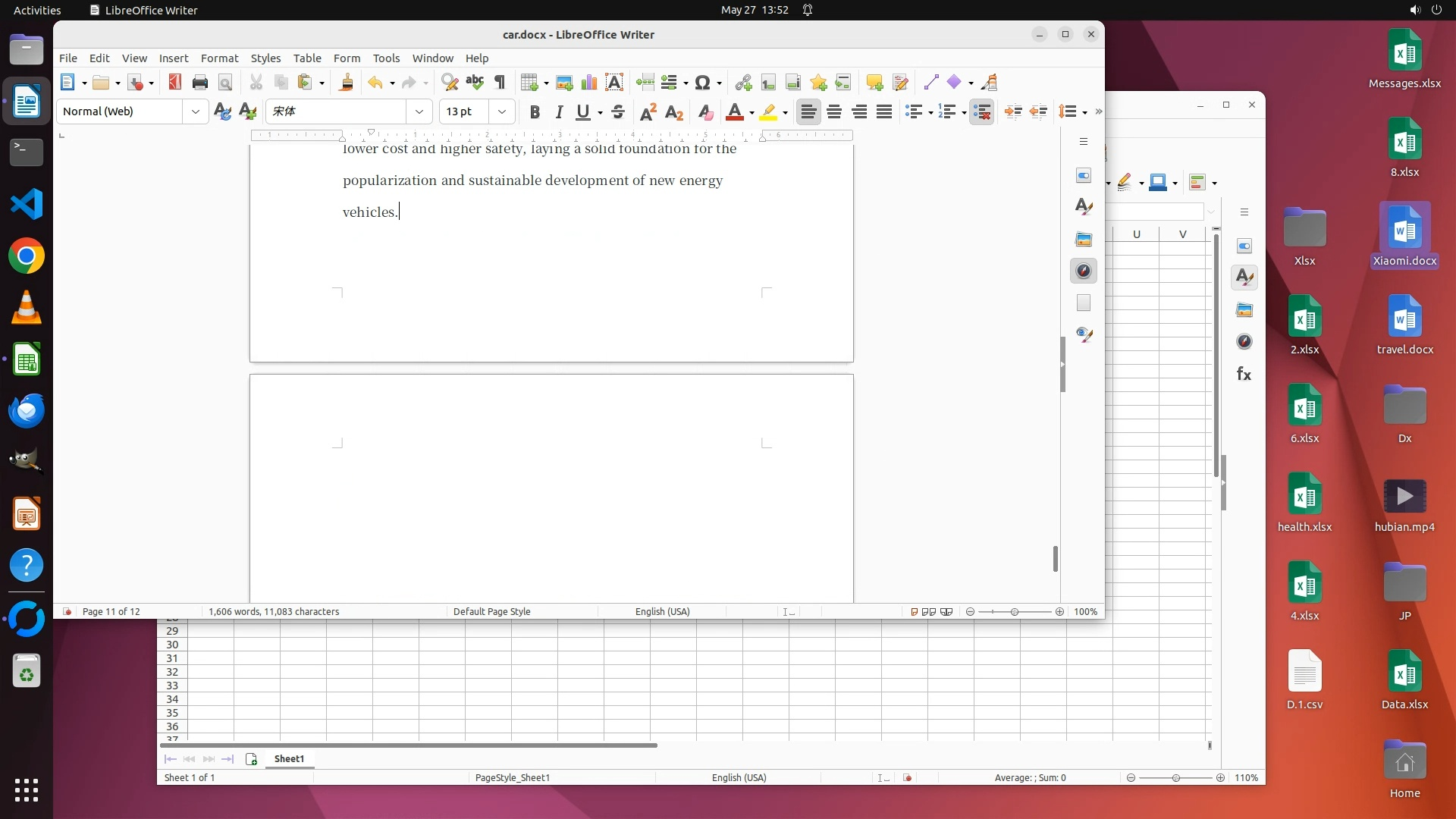Open the Format menu
Screen dimensions: 1456x819
coord(219,58)
